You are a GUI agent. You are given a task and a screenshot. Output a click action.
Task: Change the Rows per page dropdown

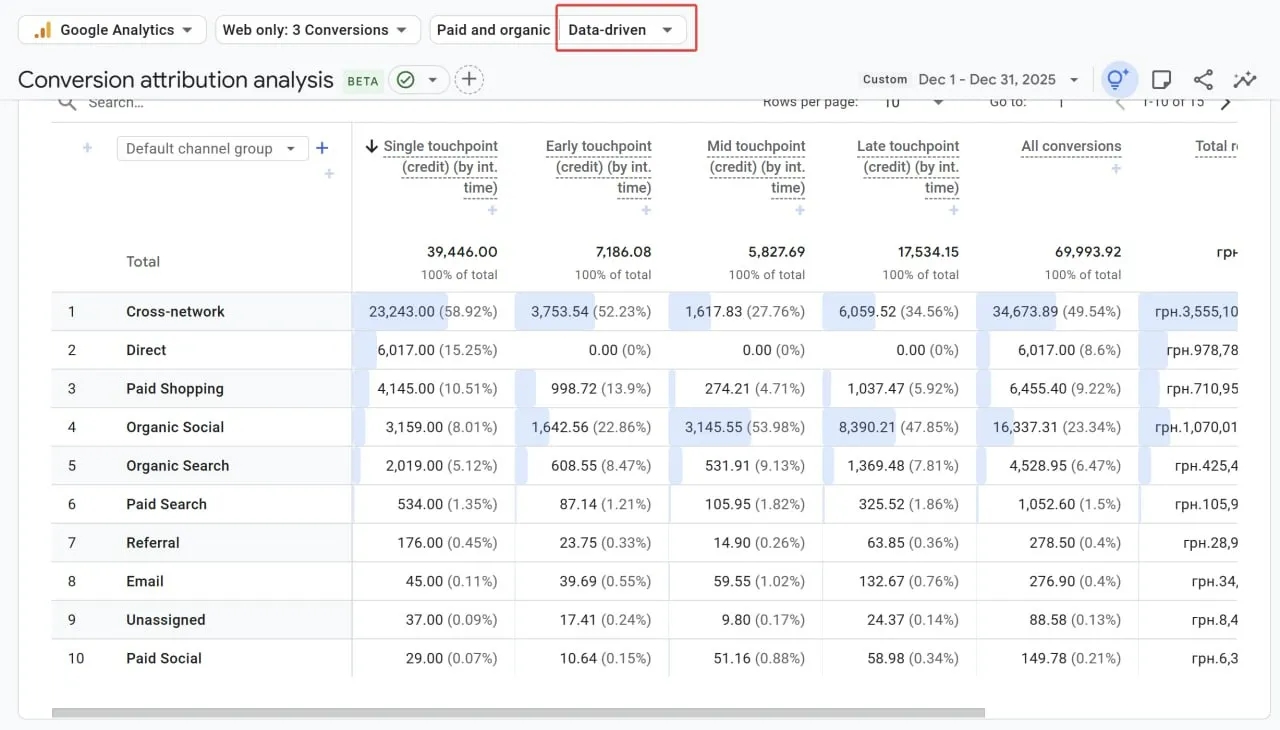click(x=913, y=103)
